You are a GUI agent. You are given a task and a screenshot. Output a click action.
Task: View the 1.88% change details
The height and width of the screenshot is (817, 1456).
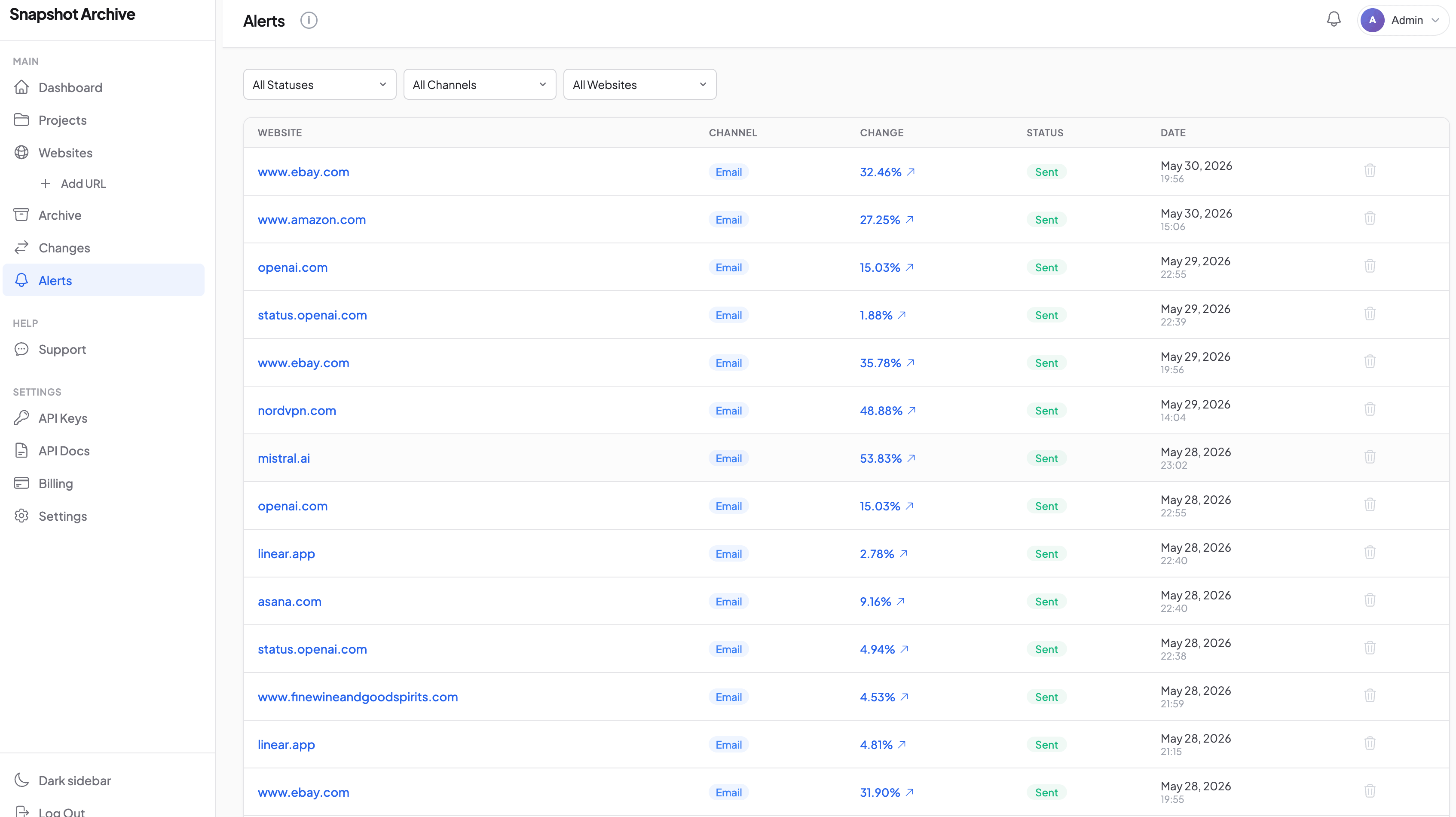point(882,315)
